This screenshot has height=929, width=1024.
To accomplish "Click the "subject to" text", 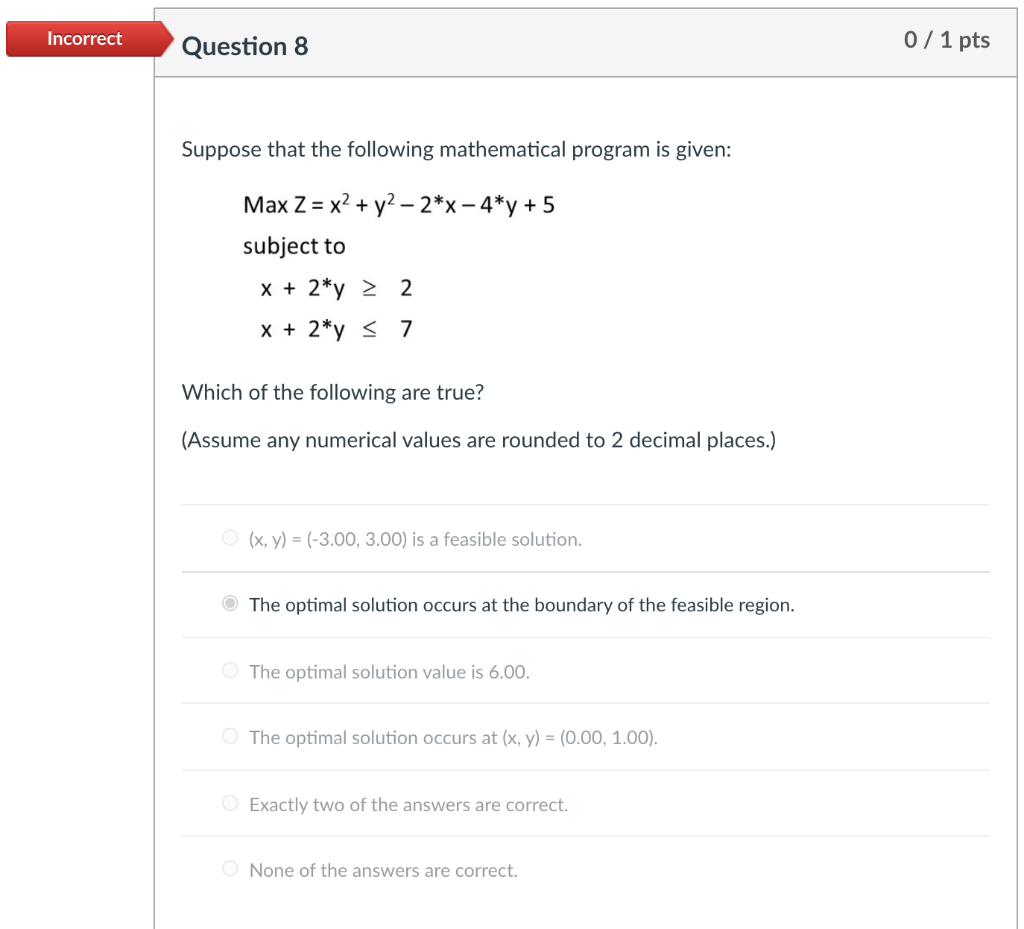I will 294,246.
